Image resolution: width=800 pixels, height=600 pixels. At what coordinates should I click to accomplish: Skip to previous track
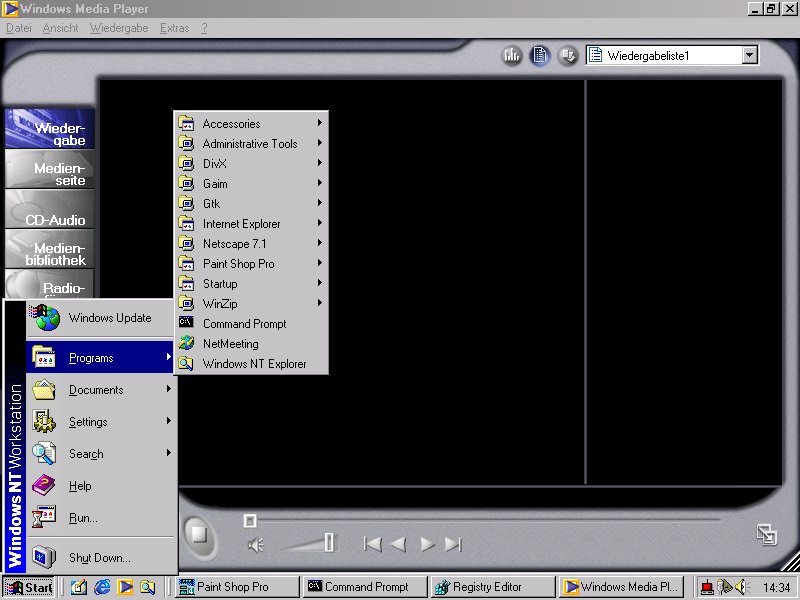coord(372,544)
